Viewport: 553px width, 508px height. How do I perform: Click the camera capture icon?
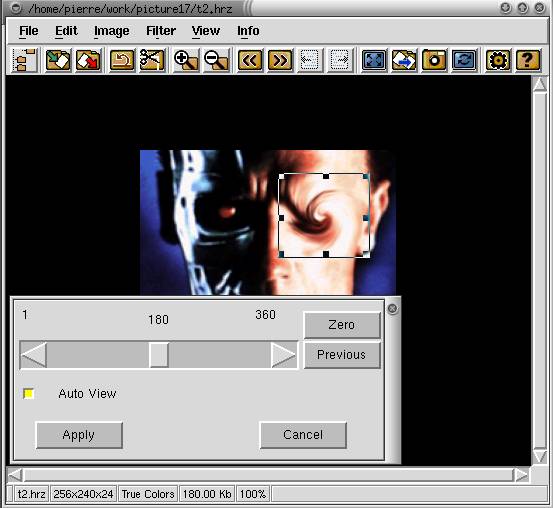click(434, 60)
